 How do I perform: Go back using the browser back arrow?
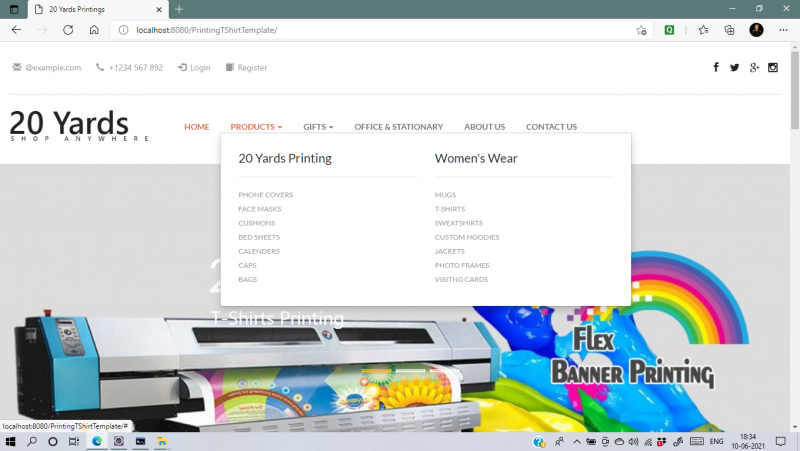click(x=16, y=30)
